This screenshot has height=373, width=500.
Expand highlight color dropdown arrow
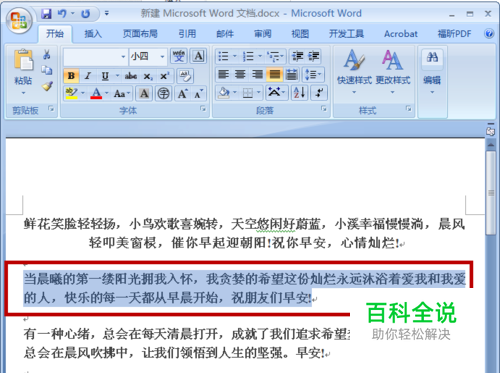point(83,93)
